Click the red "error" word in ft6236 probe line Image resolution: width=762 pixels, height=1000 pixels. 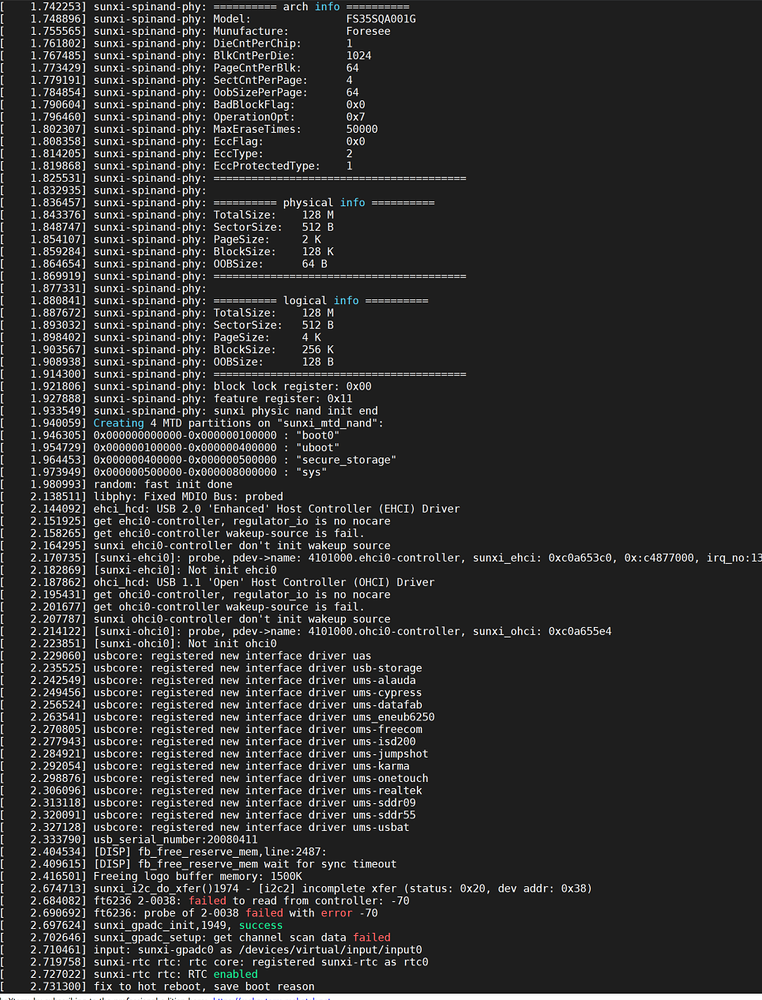pos(337,912)
